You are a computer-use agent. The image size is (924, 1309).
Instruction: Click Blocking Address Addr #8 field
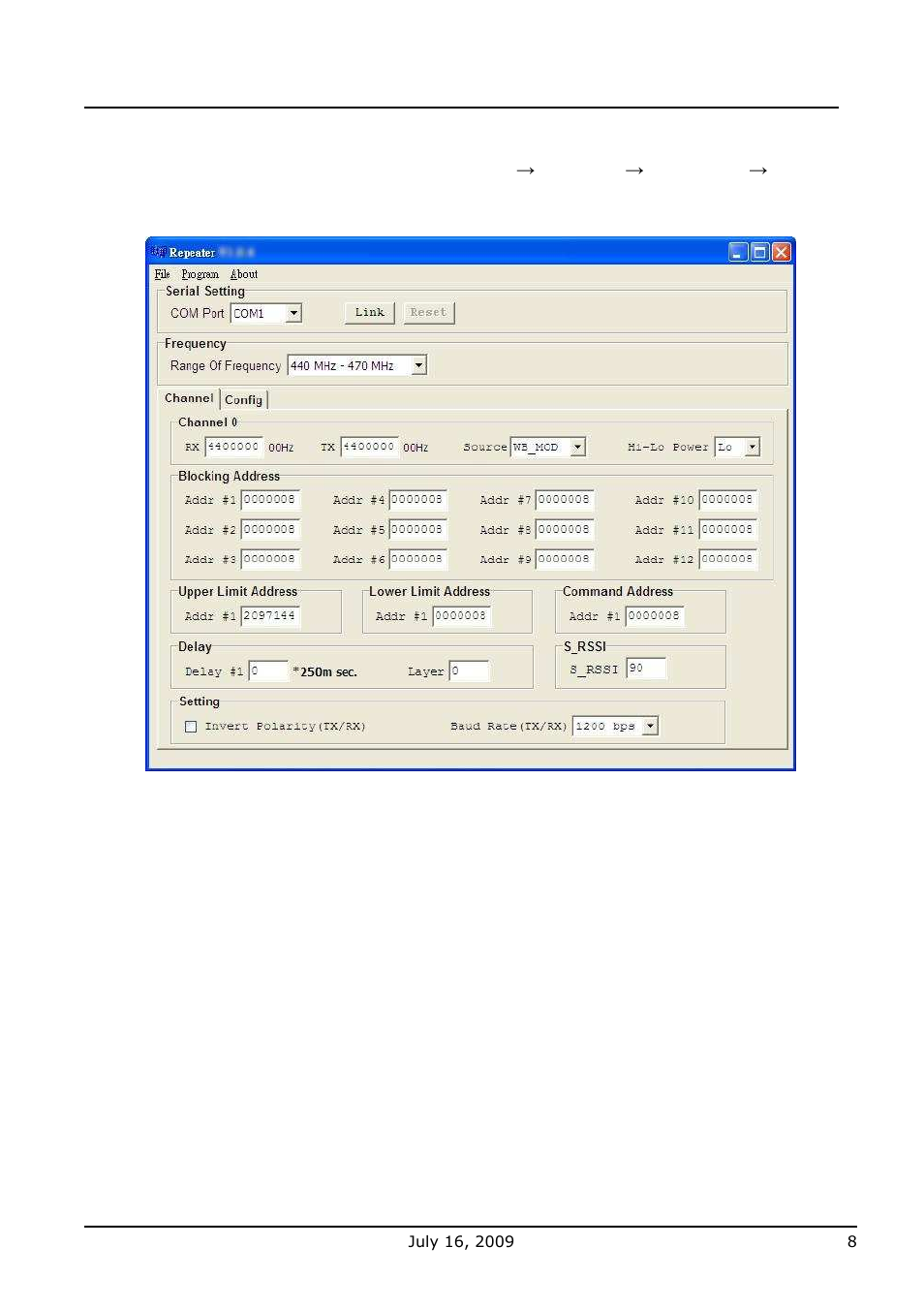(565, 530)
